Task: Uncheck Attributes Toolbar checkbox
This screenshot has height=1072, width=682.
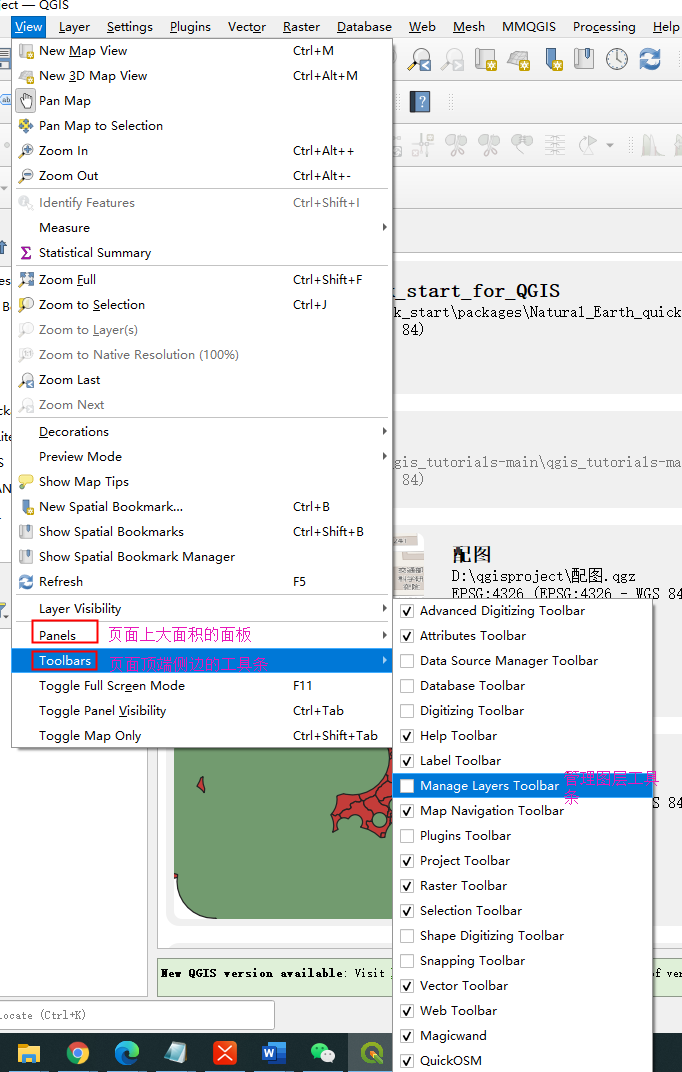Action: tap(407, 636)
